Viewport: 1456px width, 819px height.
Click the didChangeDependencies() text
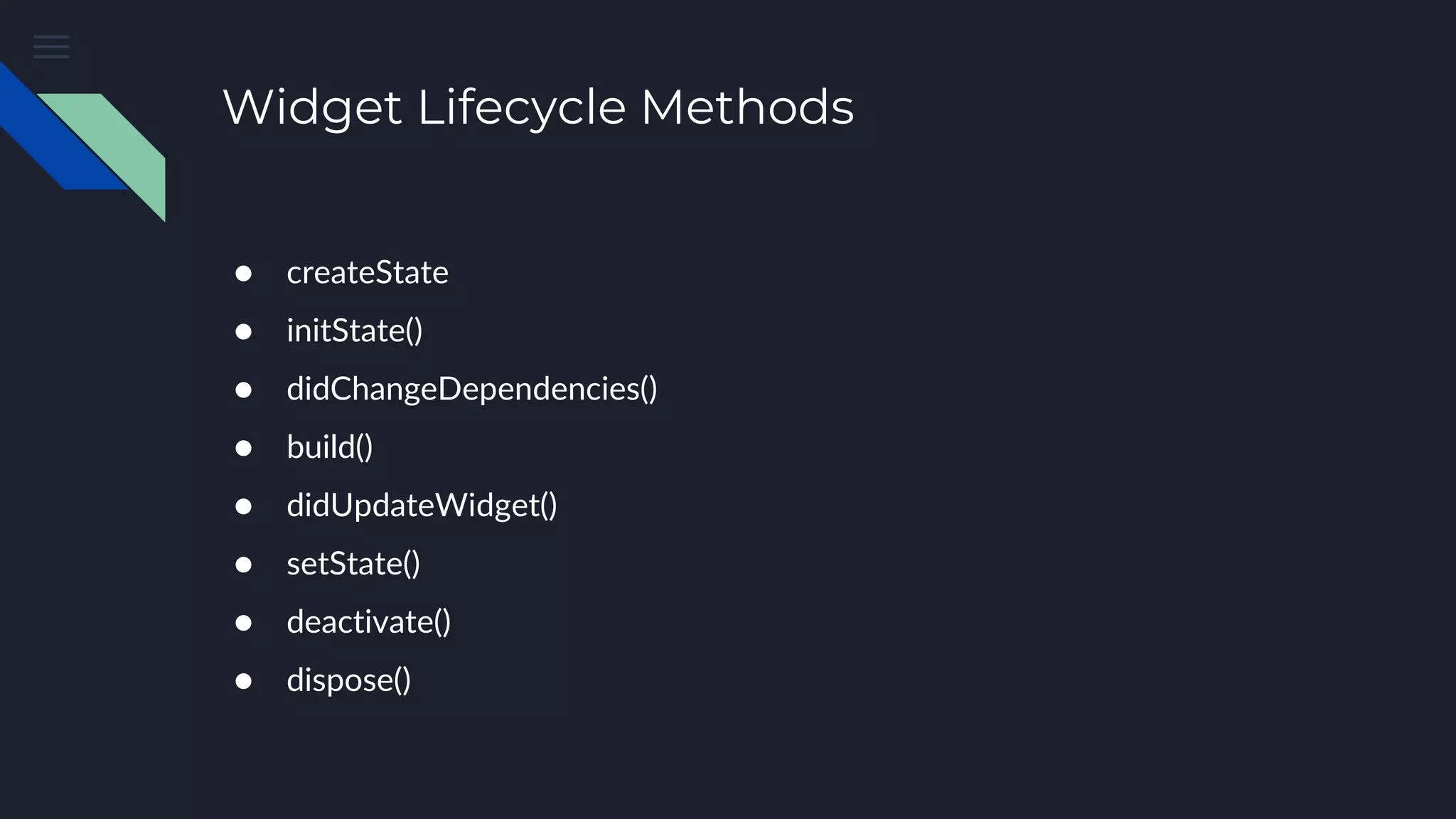point(472,390)
